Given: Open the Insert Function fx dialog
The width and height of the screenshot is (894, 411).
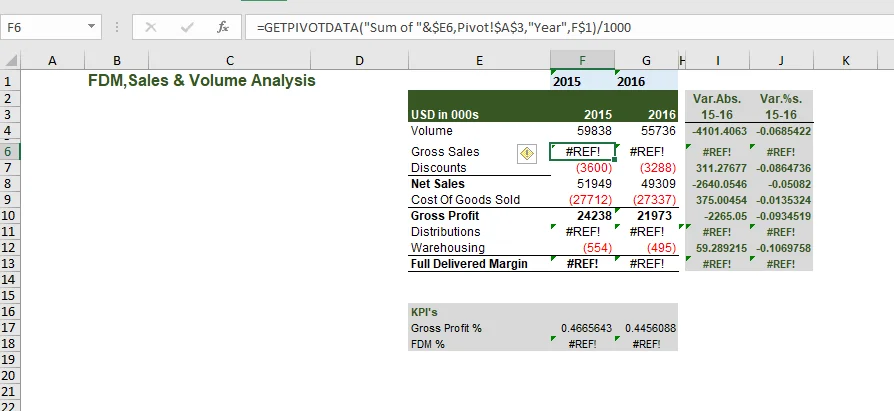Looking at the screenshot, I should 223,28.
